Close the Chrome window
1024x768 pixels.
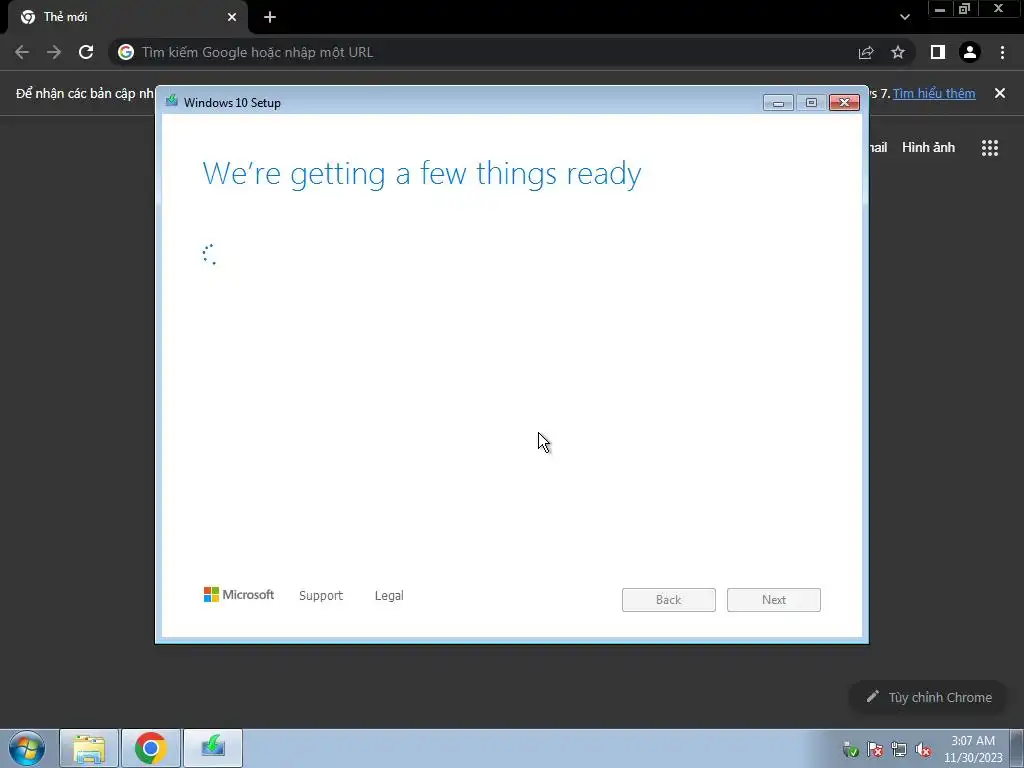pyautogui.click(x=999, y=9)
